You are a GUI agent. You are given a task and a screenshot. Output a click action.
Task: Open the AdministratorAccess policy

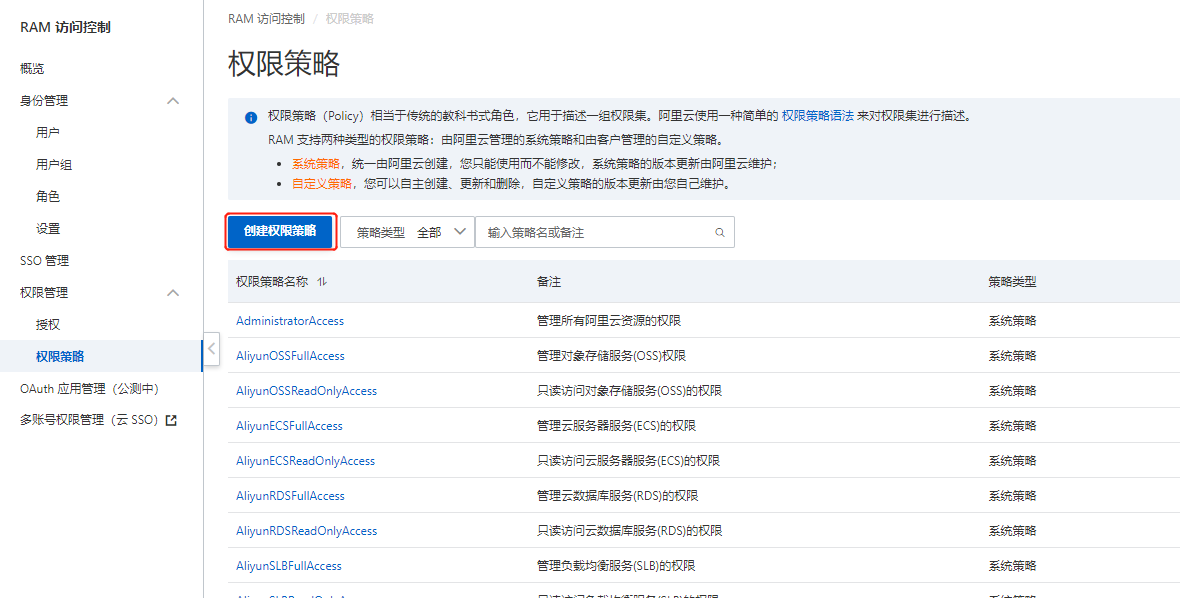290,320
